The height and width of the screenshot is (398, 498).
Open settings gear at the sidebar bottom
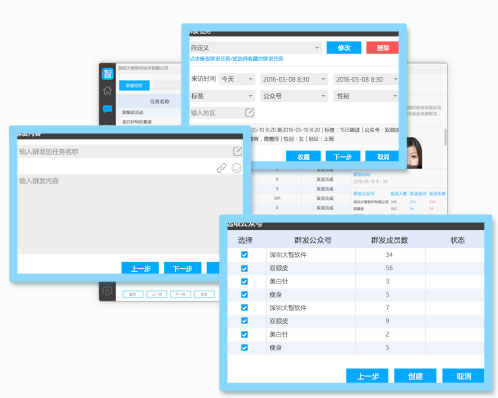pyautogui.click(x=107, y=291)
